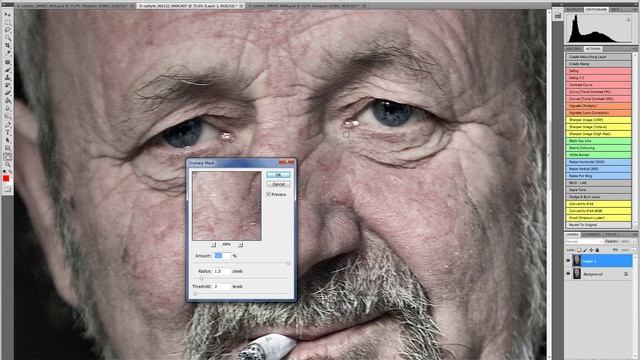Click the Lock image pixels icon
The width and height of the screenshot is (640, 360).
click(x=585, y=250)
